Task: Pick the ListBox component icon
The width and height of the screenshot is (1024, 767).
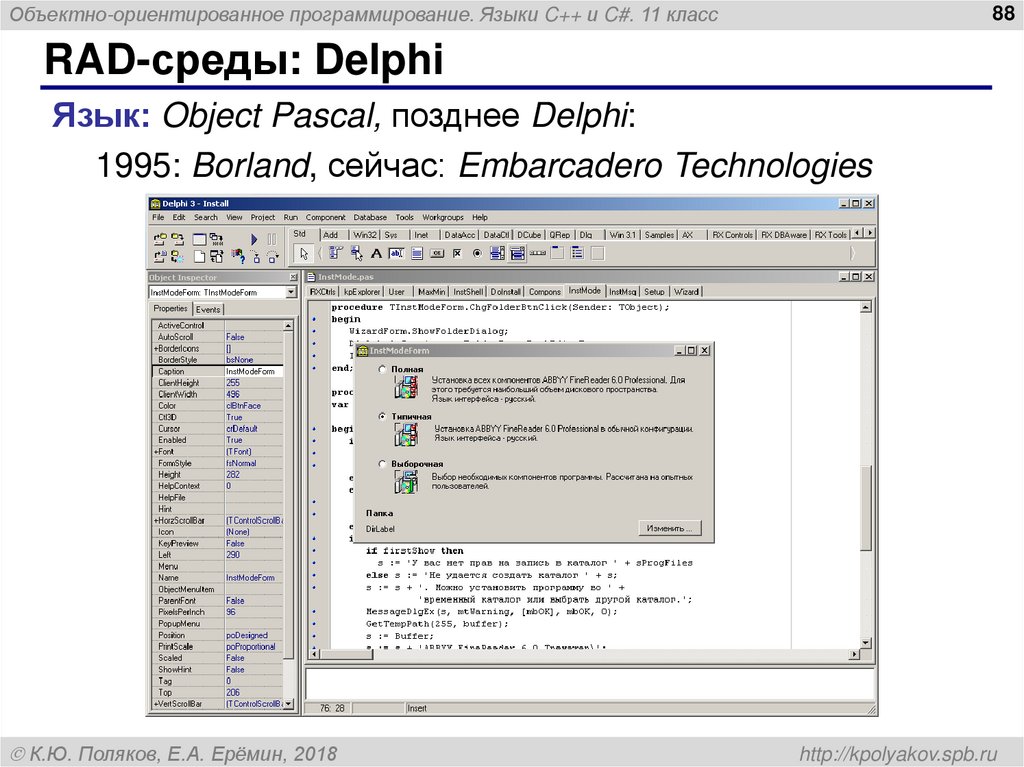Action: pos(497,253)
